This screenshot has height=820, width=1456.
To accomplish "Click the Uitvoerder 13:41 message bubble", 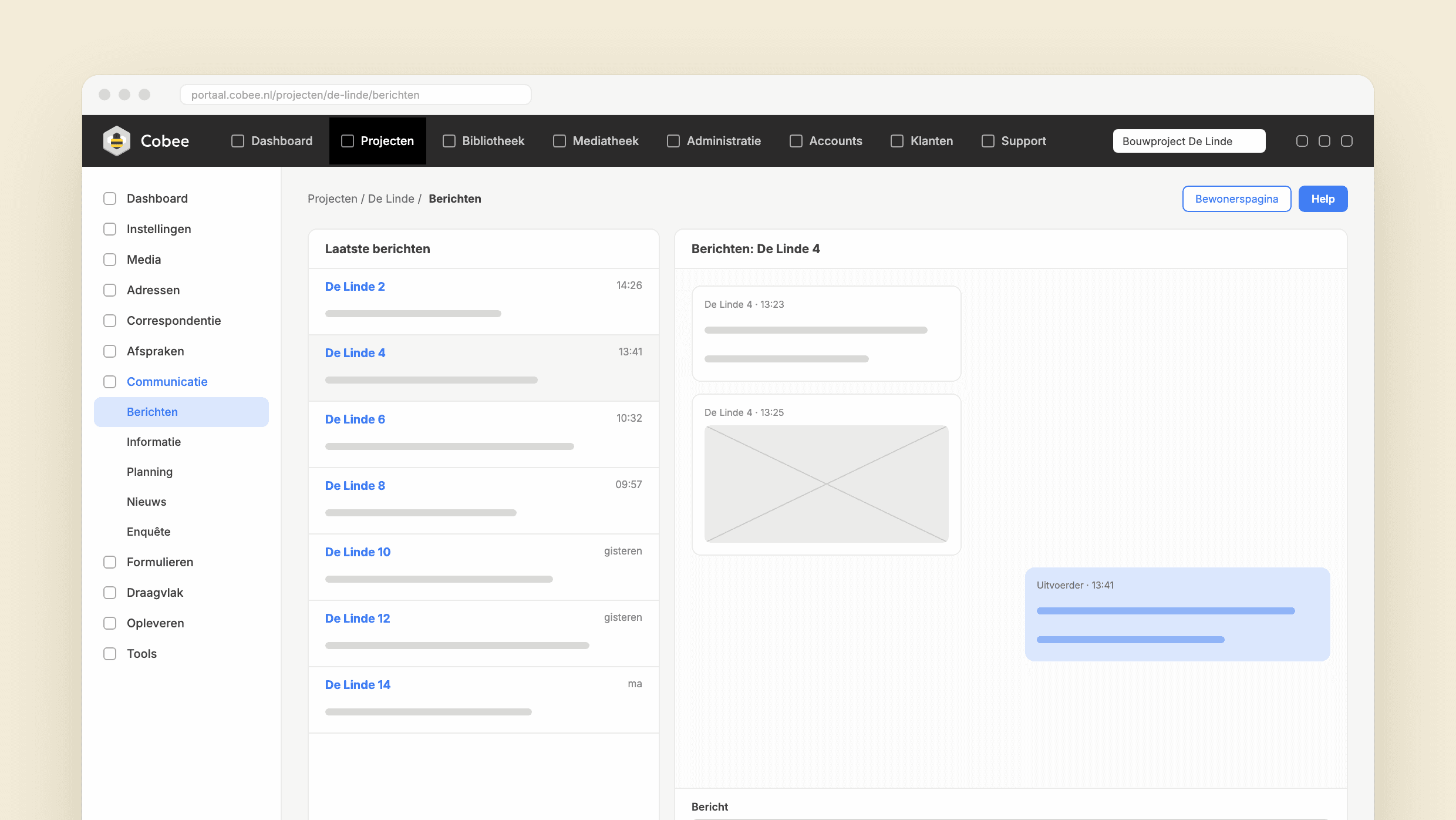I will pos(1177,614).
